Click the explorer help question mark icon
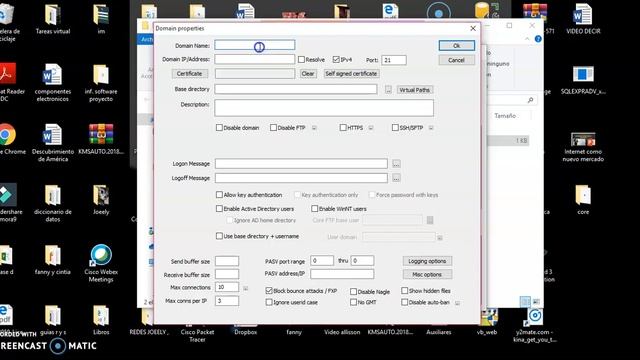 click(x=538, y=39)
